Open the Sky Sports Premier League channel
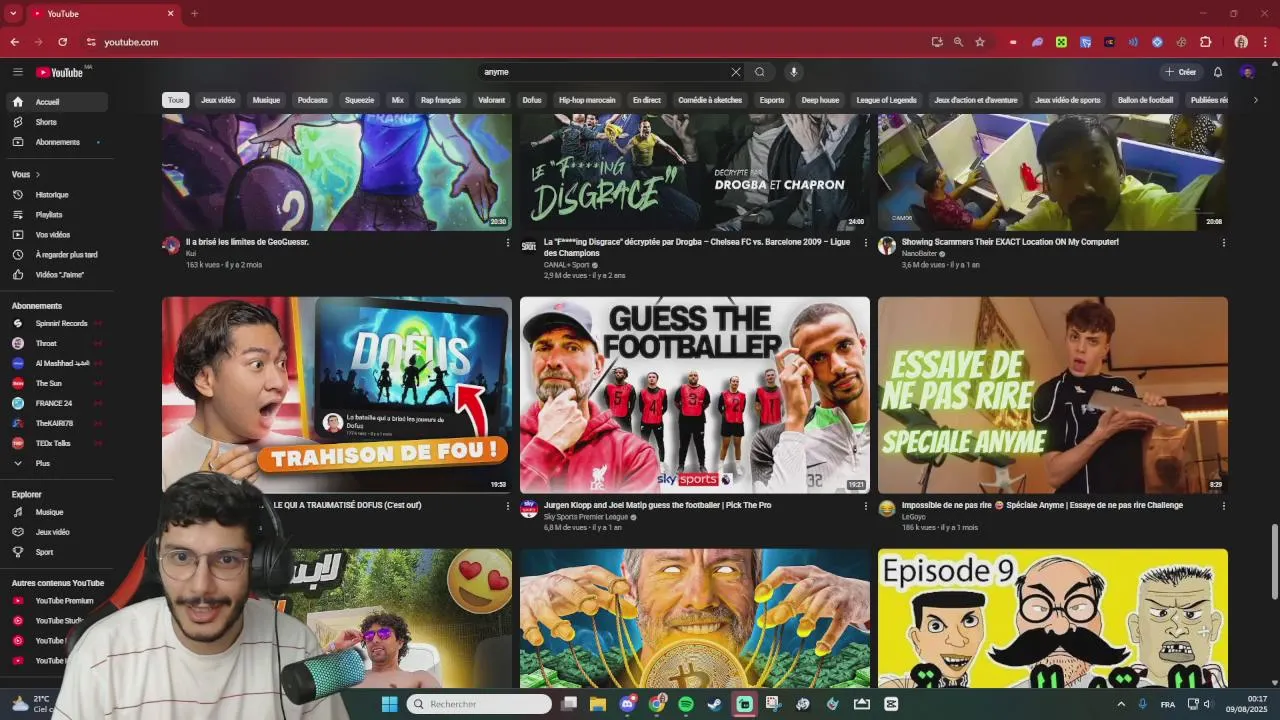 [x=586, y=517]
